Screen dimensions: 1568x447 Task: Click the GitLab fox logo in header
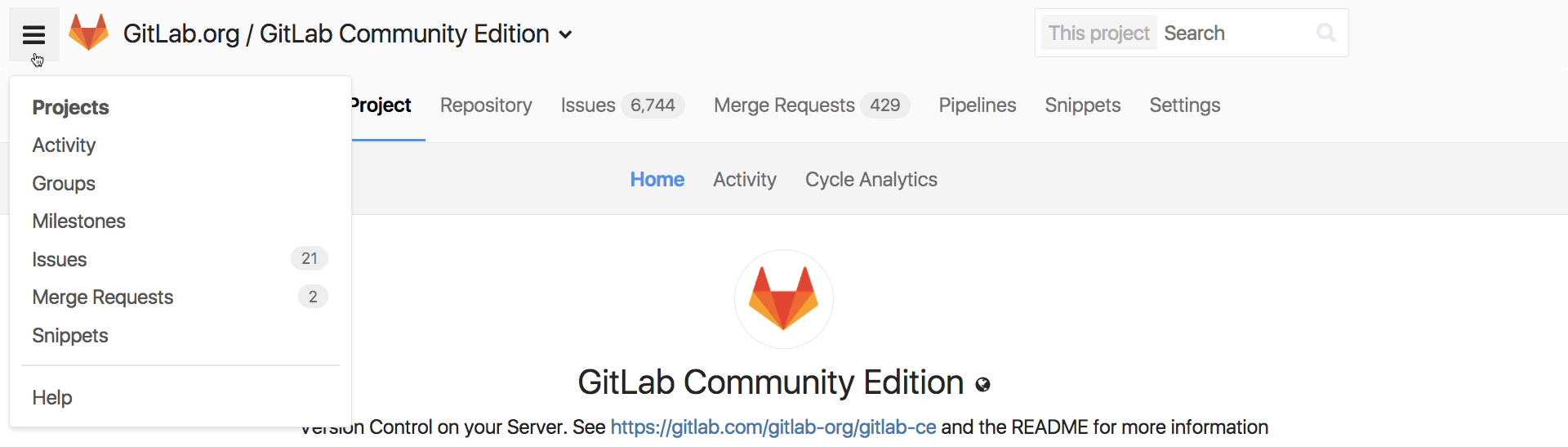coord(88,33)
